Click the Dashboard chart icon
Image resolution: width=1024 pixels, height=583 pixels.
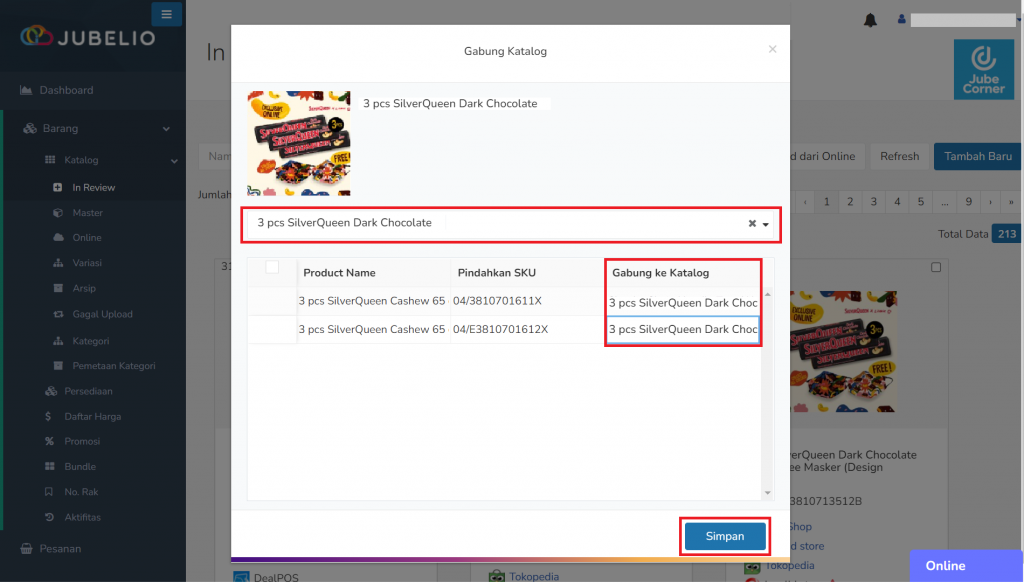[x=26, y=90]
